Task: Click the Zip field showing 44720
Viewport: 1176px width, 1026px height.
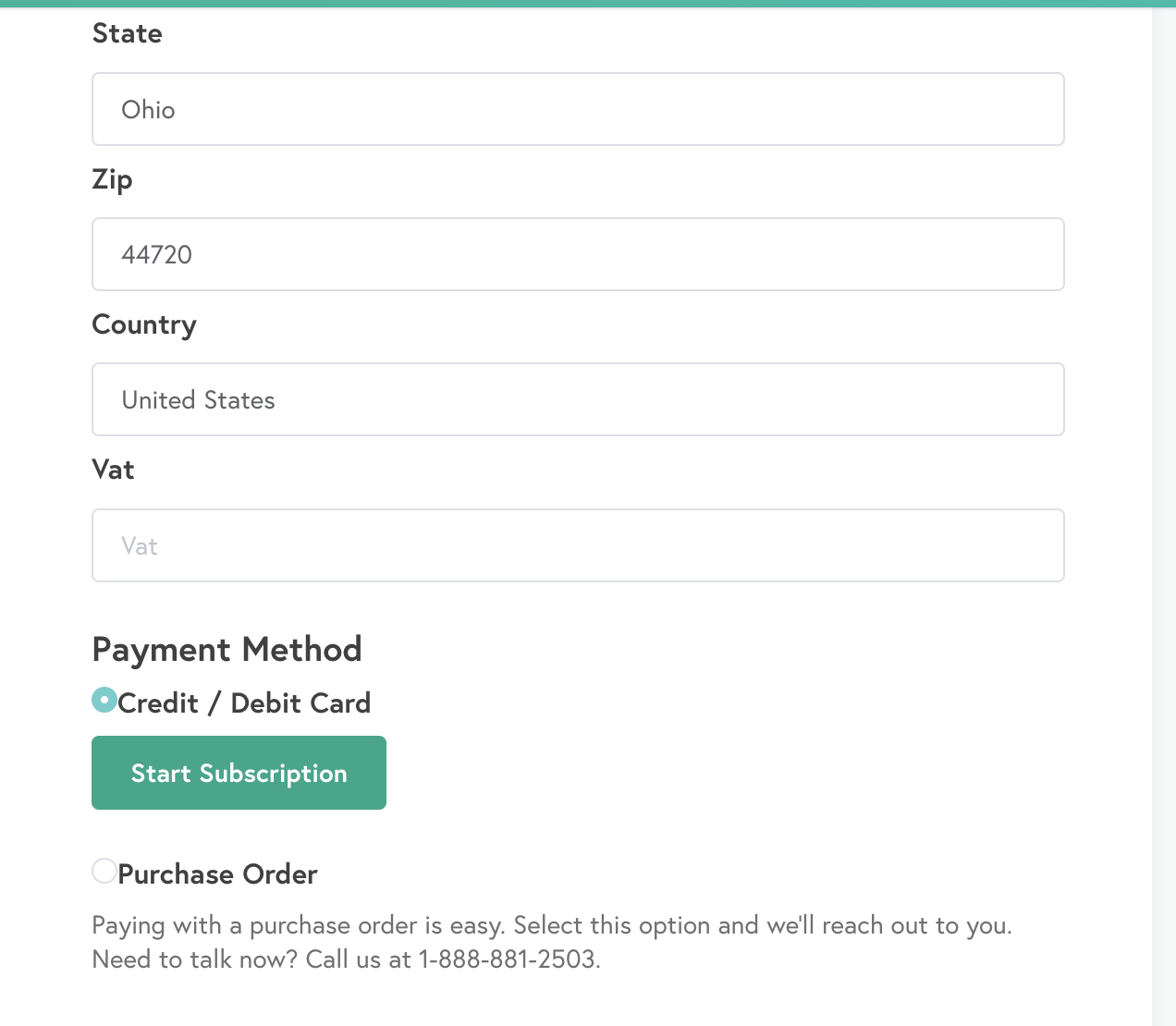Action: (x=578, y=254)
